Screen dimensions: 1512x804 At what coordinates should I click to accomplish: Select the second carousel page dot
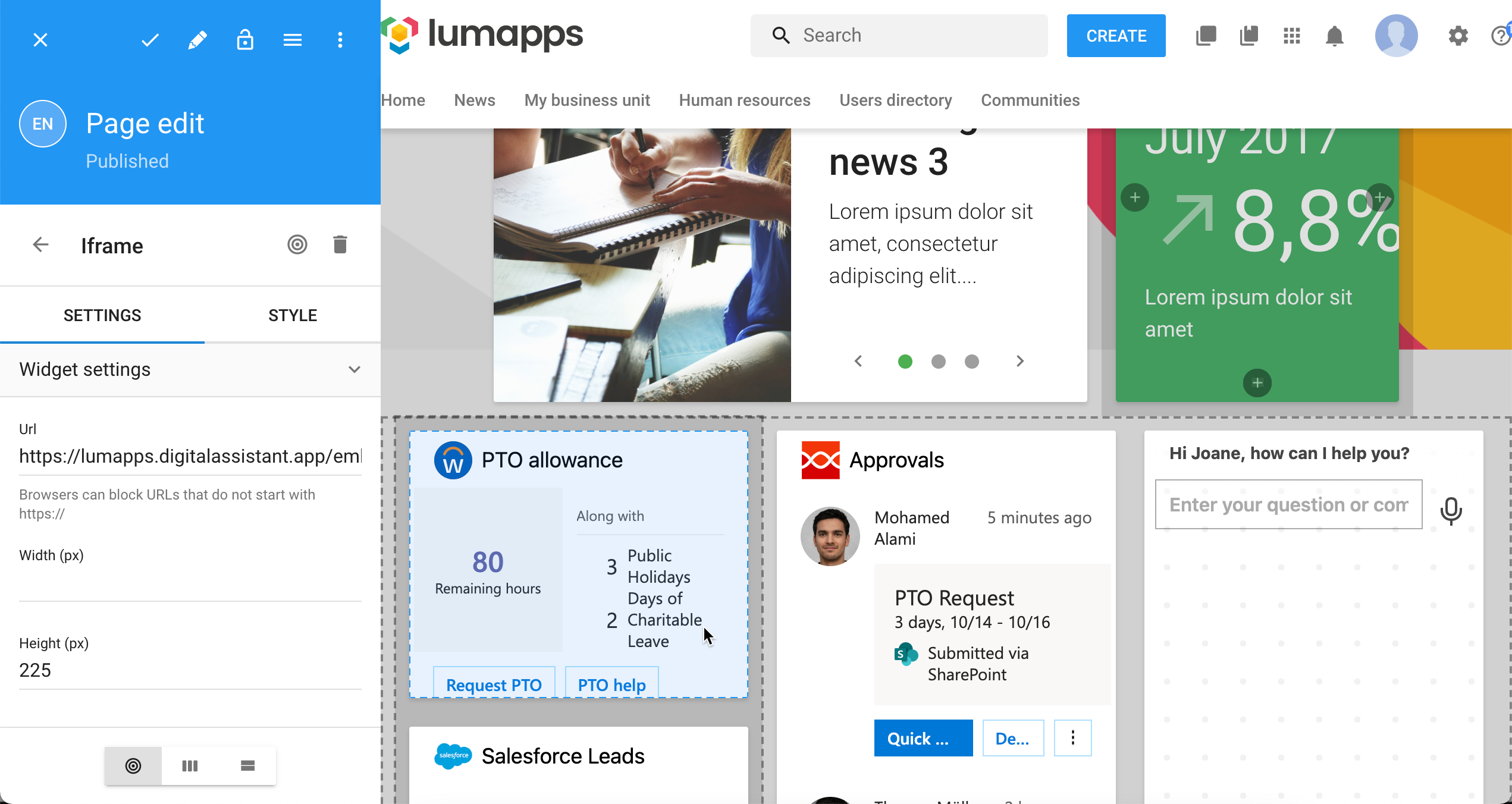pyautogui.click(x=939, y=361)
